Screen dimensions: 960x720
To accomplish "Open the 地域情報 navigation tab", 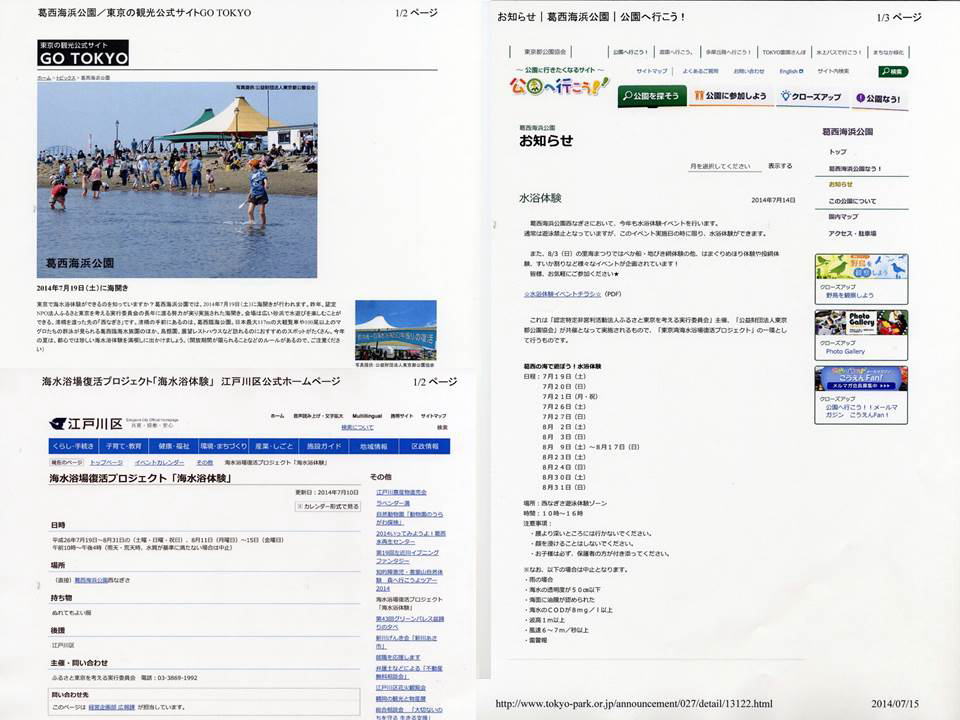I will [x=373, y=446].
